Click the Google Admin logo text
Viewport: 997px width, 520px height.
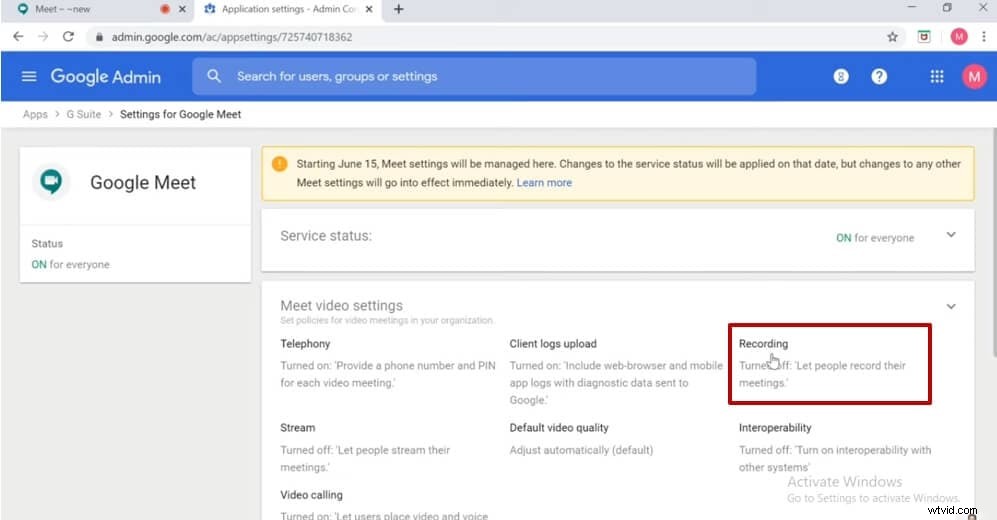pyautogui.click(x=106, y=76)
